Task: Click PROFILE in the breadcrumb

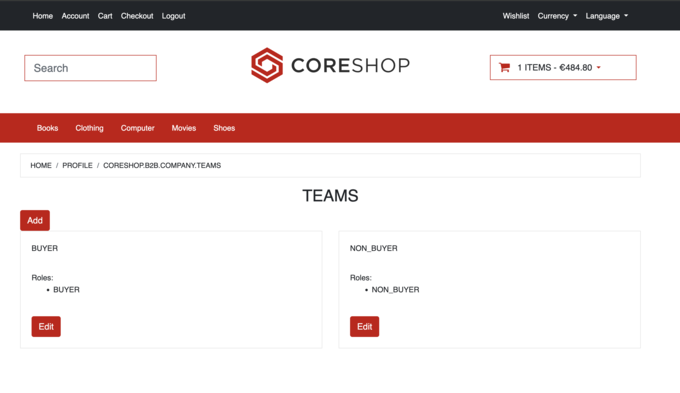Action: pyautogui.click(x=77, y=165)
